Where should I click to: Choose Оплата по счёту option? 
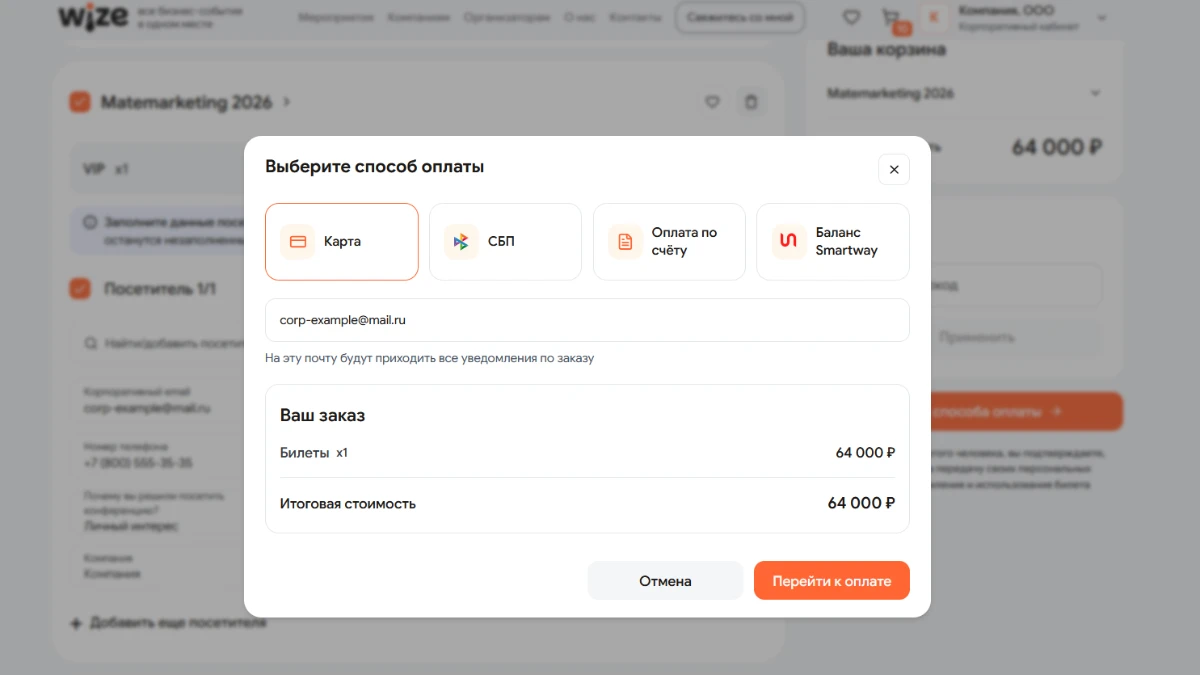click(x=669, y=242)
